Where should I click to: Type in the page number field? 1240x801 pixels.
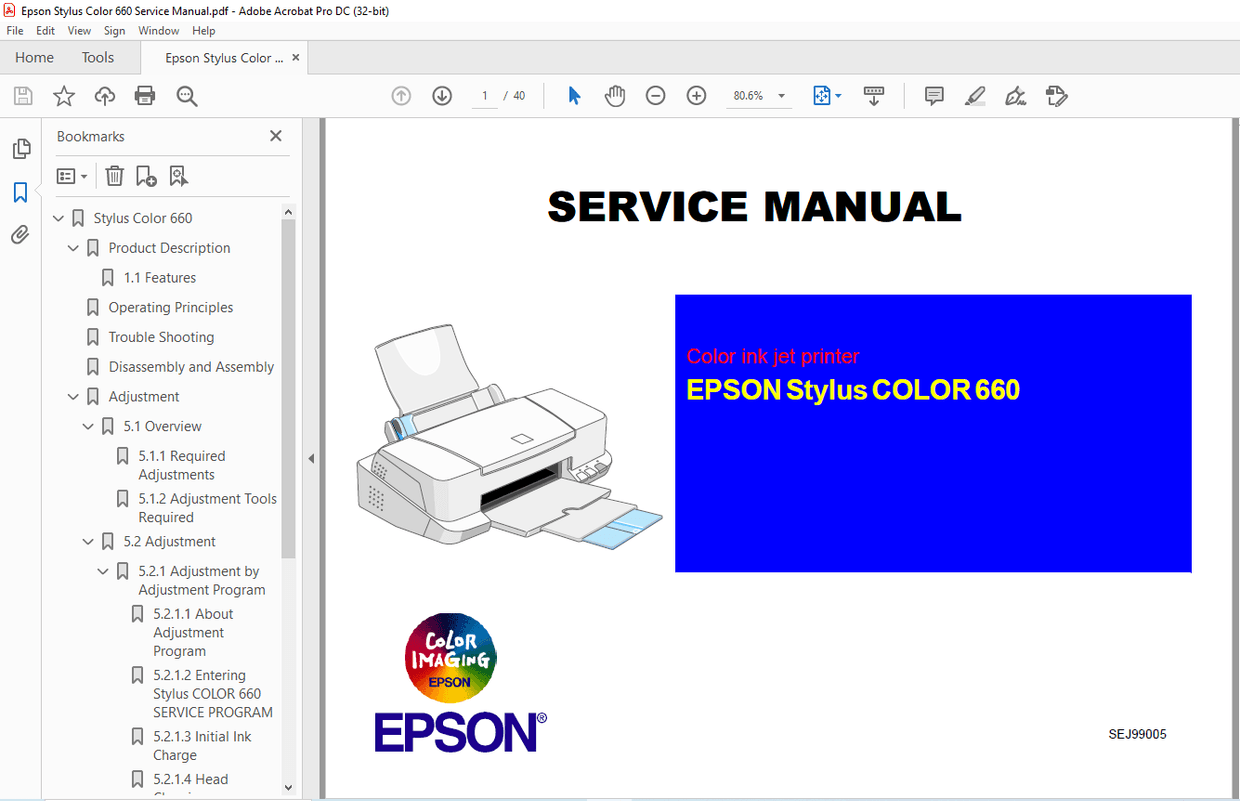click(484, 95)
